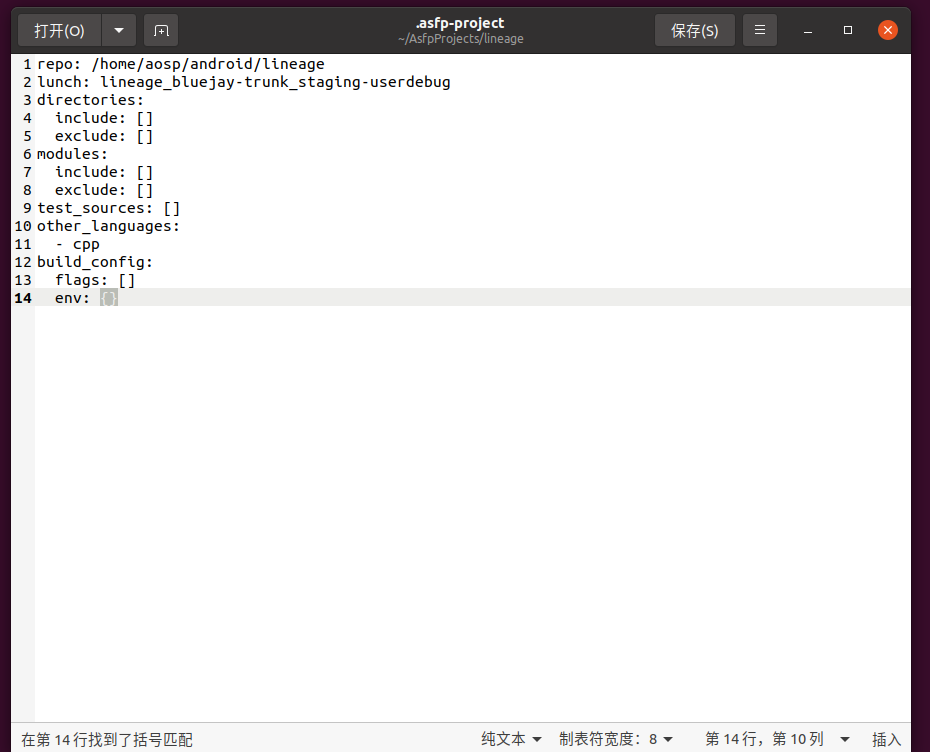Close the .asfp-project window
Image resolution: width=930 pixels, height=752 pixels.
point(887,30)
